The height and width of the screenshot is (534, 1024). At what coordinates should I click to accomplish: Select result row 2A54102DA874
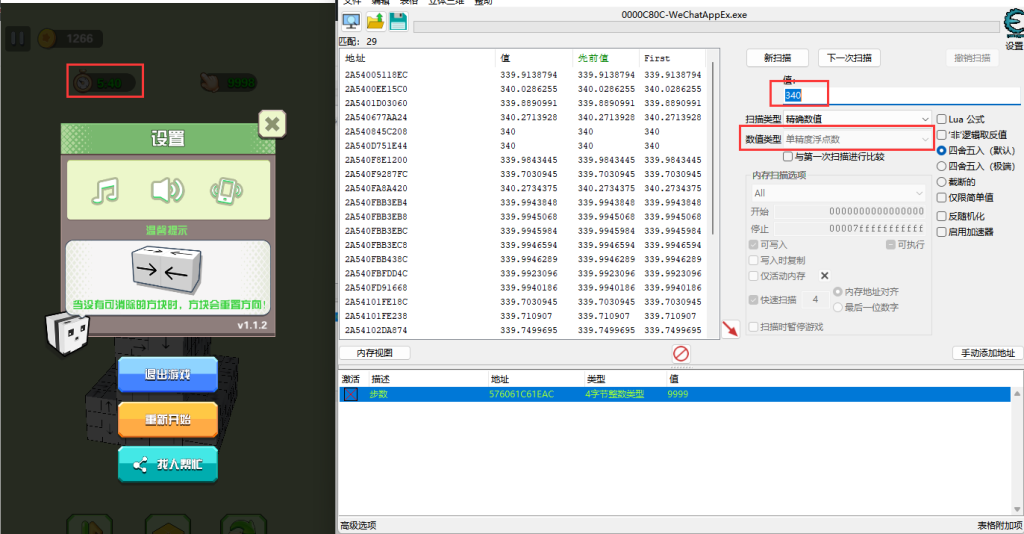[523, 330]
